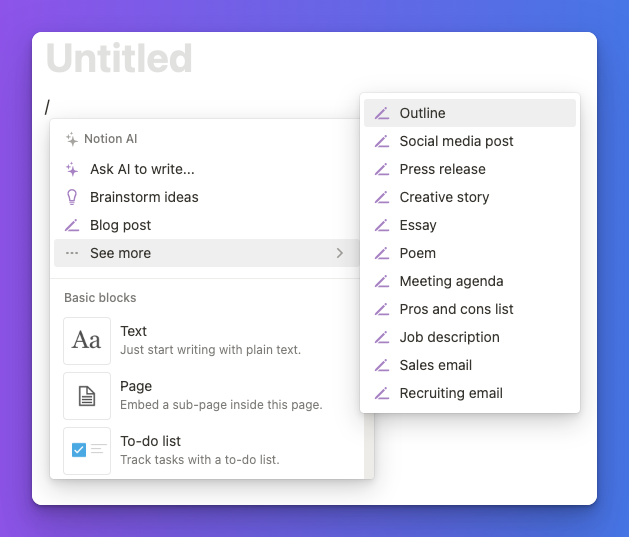Pick Outline from the AI drafts submenu
Viewport: 629px width, 537px height.
coord(470,113)
